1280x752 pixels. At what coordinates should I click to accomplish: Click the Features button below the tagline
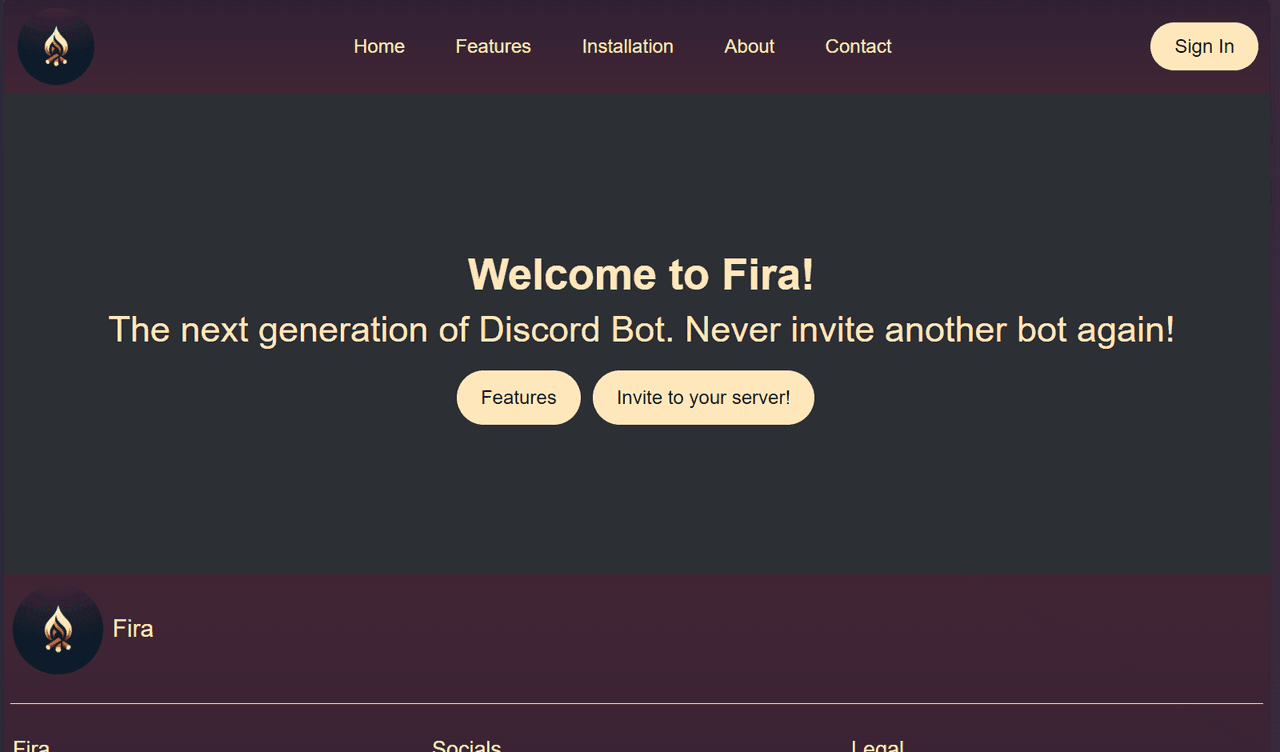[518, 398]
